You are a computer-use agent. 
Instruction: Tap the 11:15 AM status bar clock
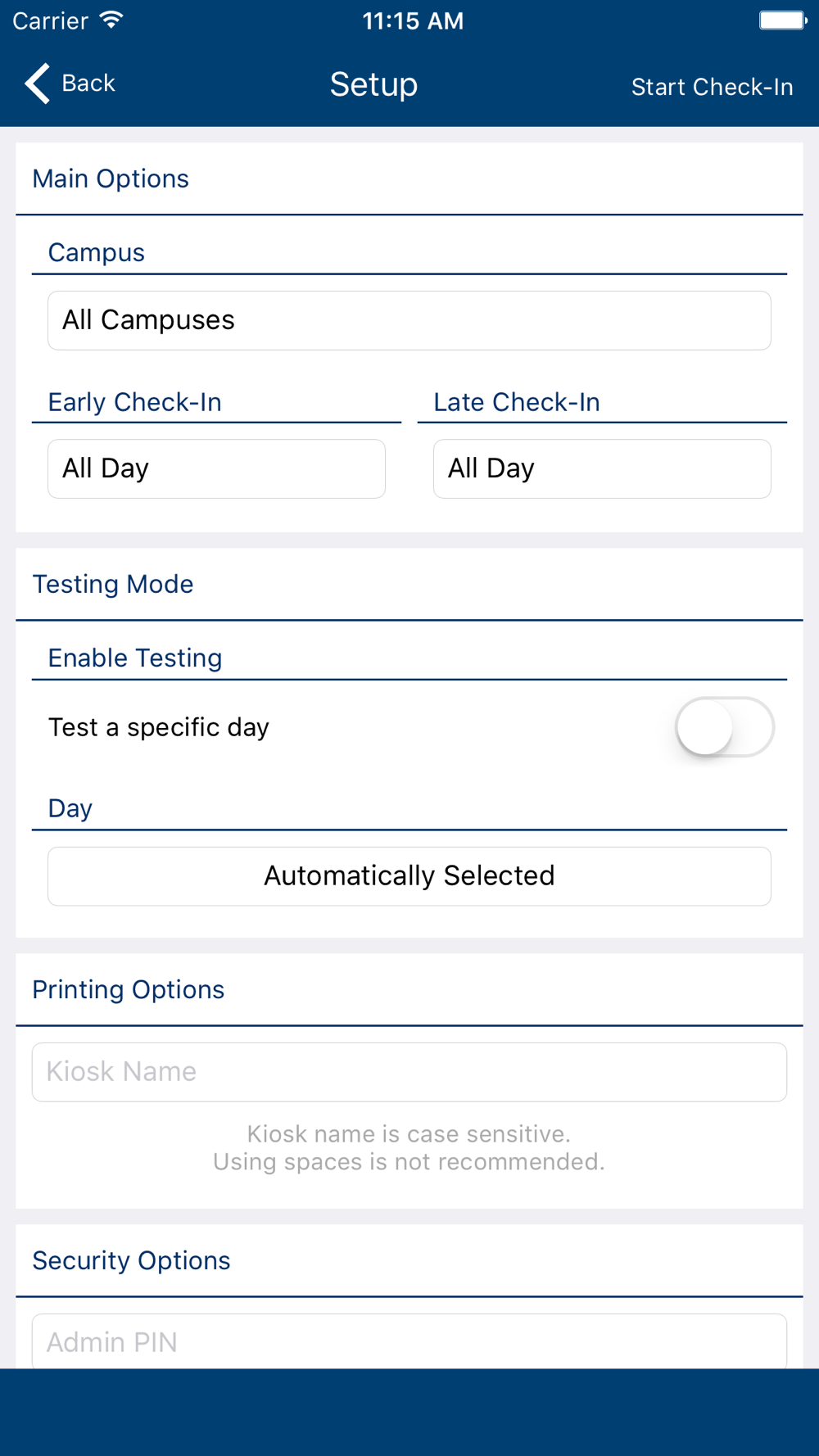click(x=413, y=20)
